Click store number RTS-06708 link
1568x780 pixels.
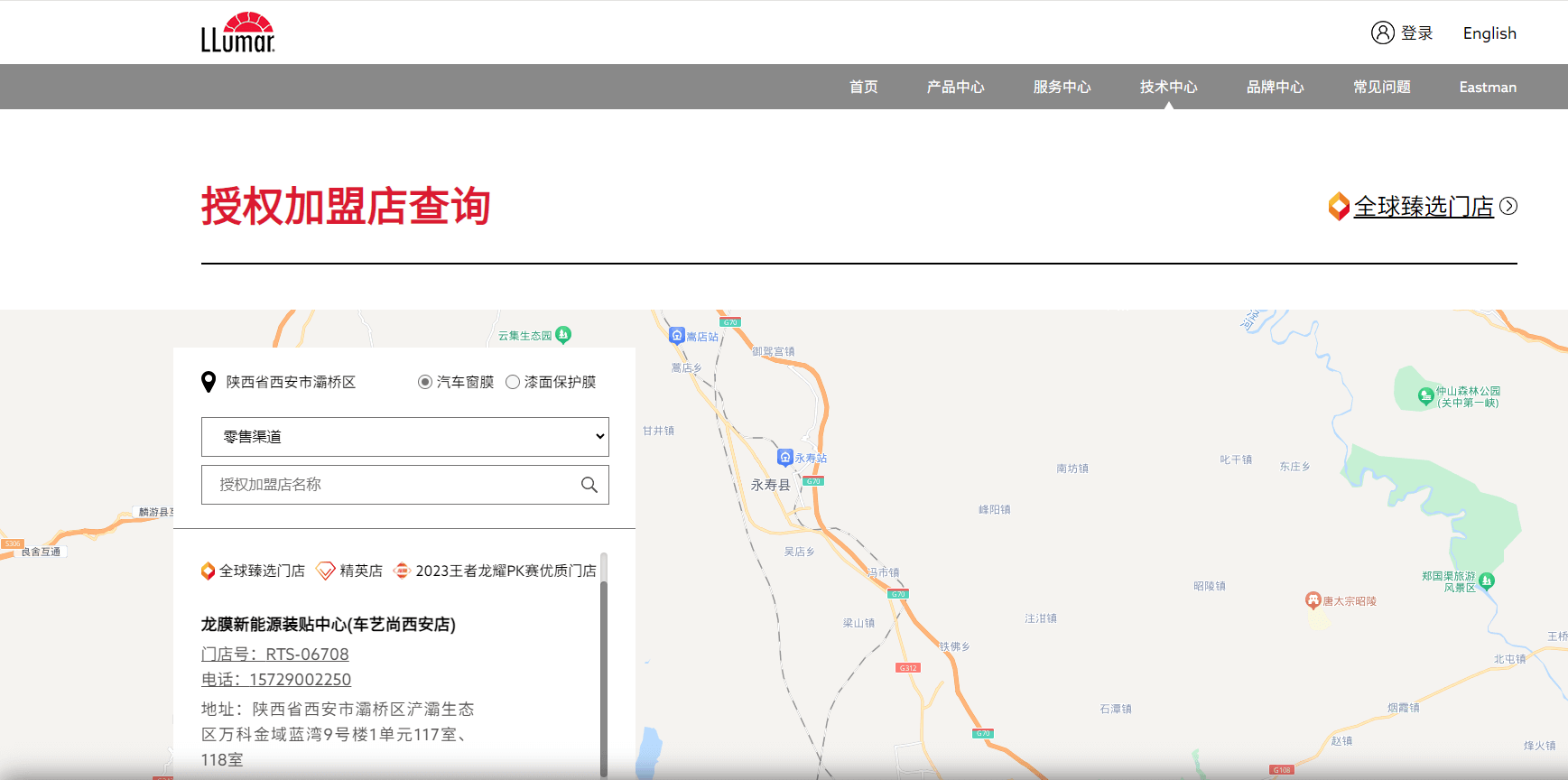click(x=274, y=654)
